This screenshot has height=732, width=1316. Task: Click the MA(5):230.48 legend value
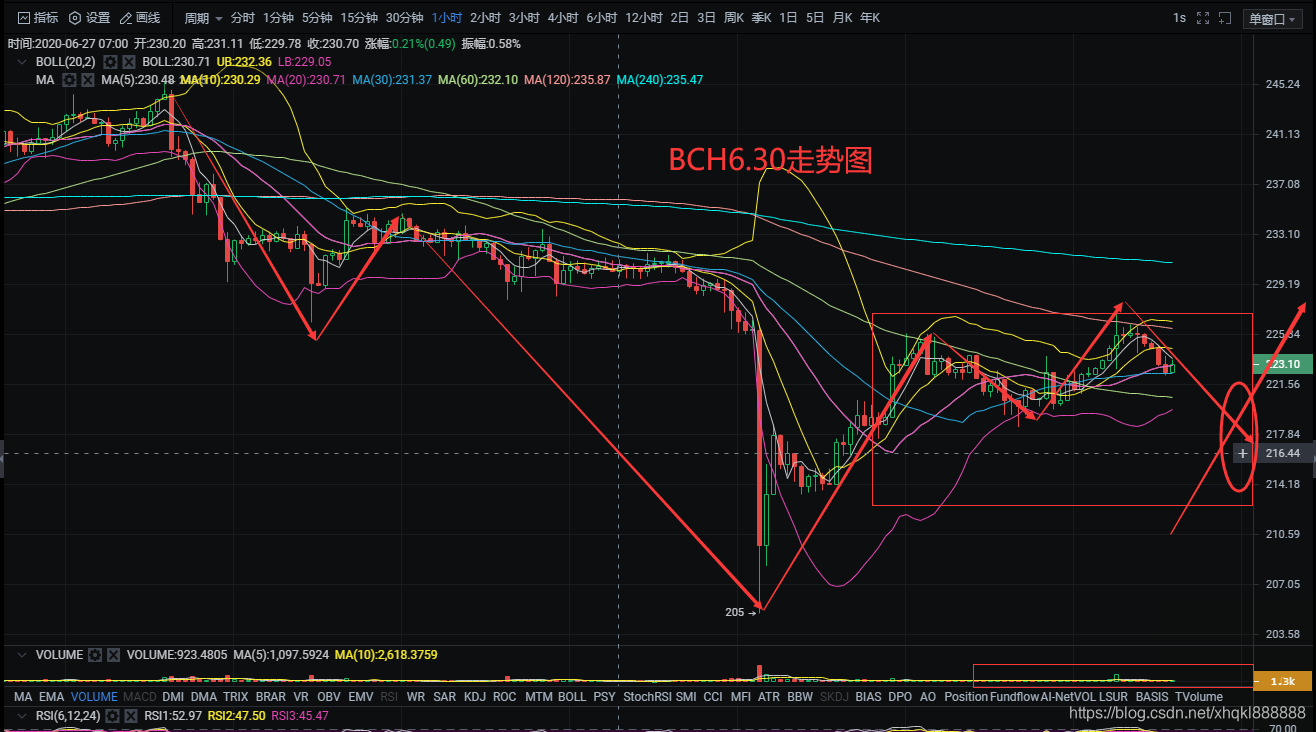tap(136, 80)
